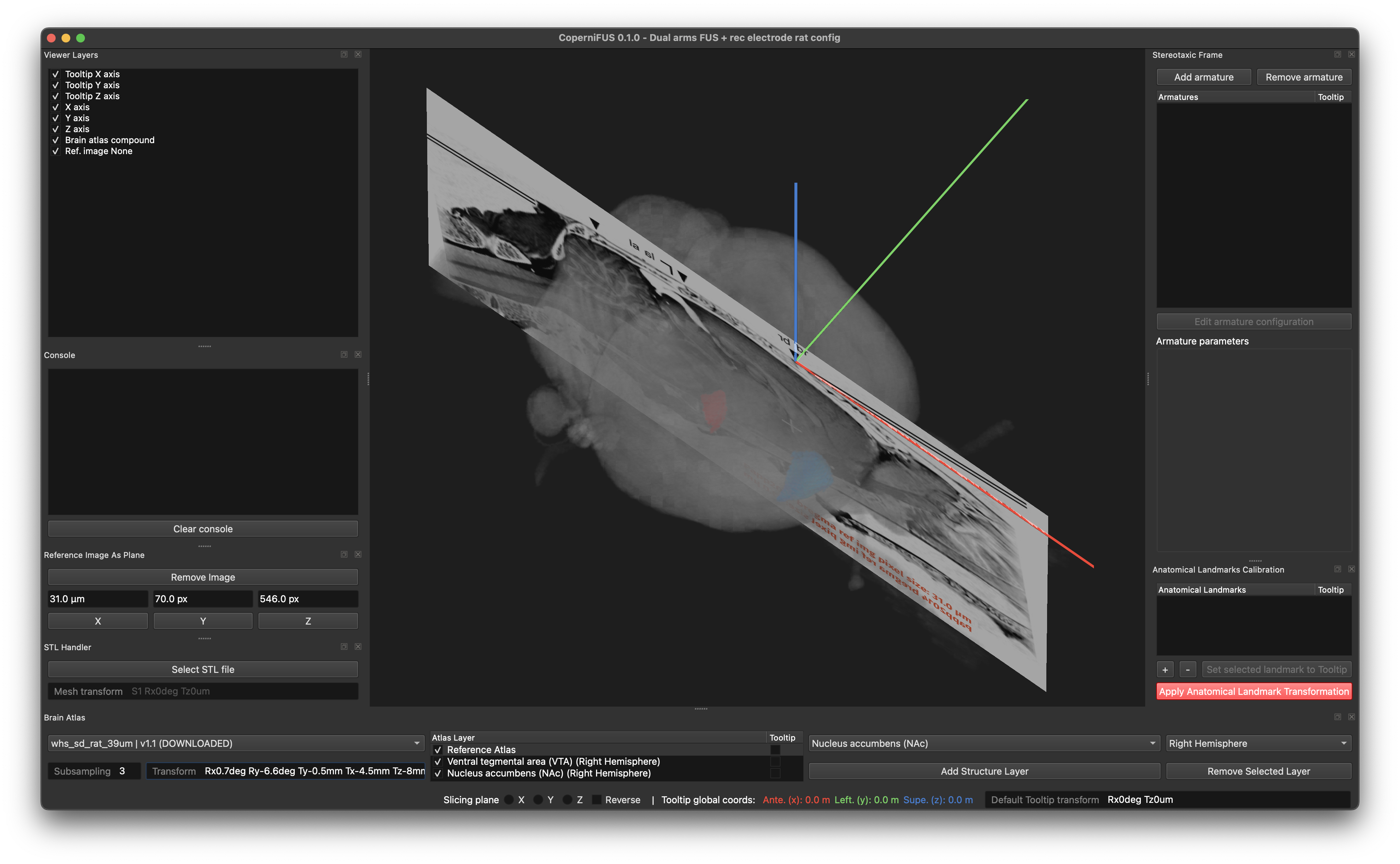Apply Anatomical Landmark Transformation
Image resolution: width=1400 pixels, height=864 pixels.
[1254, 692]
